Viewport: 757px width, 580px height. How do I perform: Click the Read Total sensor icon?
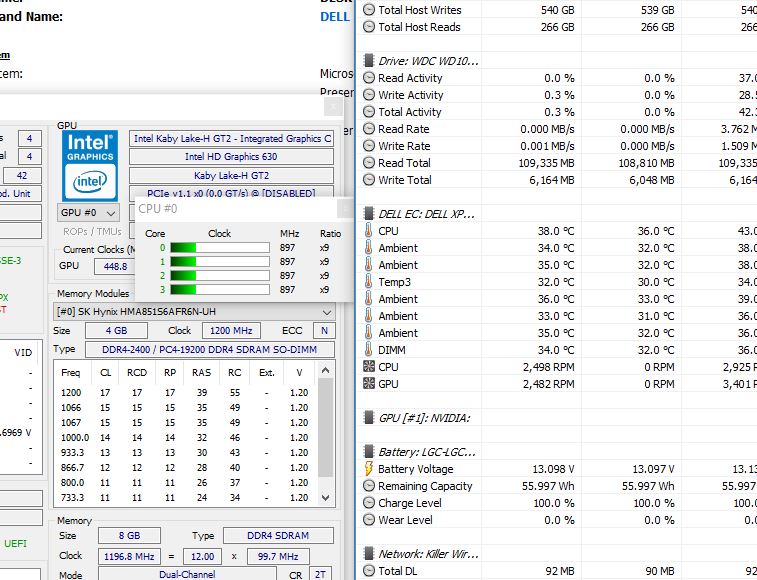point(369,163)
